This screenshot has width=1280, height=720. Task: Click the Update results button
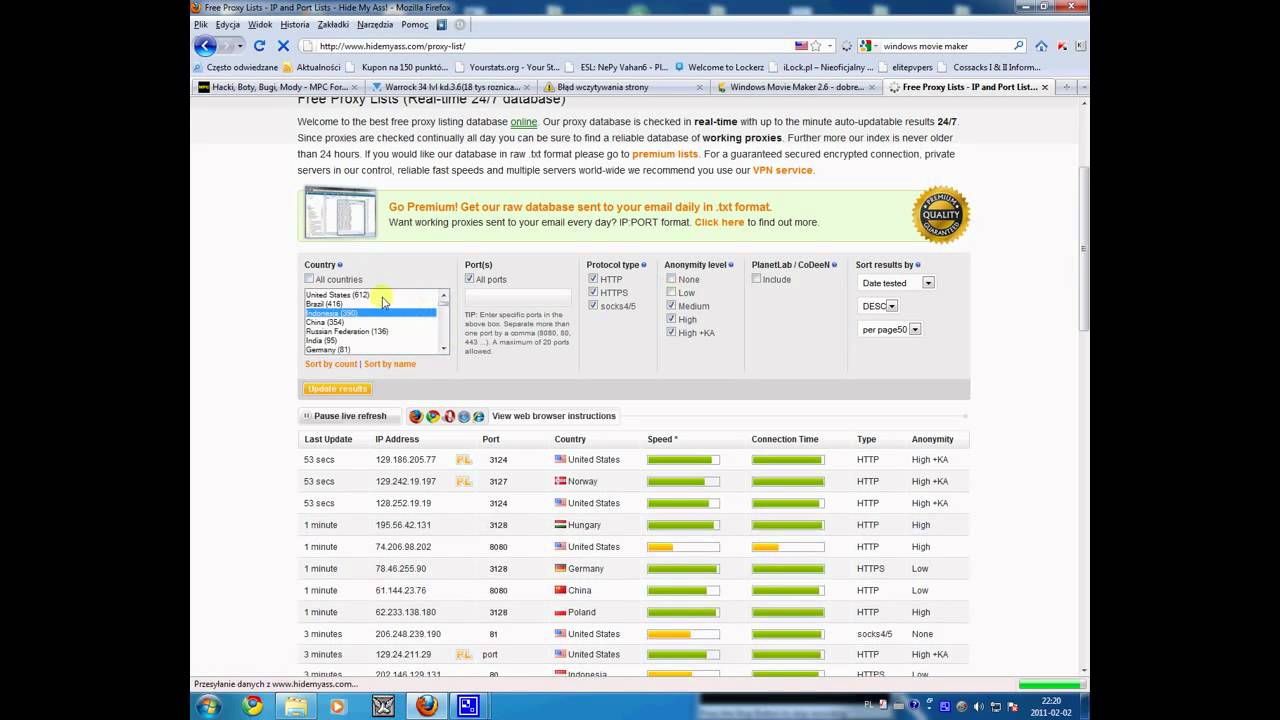pyautogui.click(x=338, y=389)
